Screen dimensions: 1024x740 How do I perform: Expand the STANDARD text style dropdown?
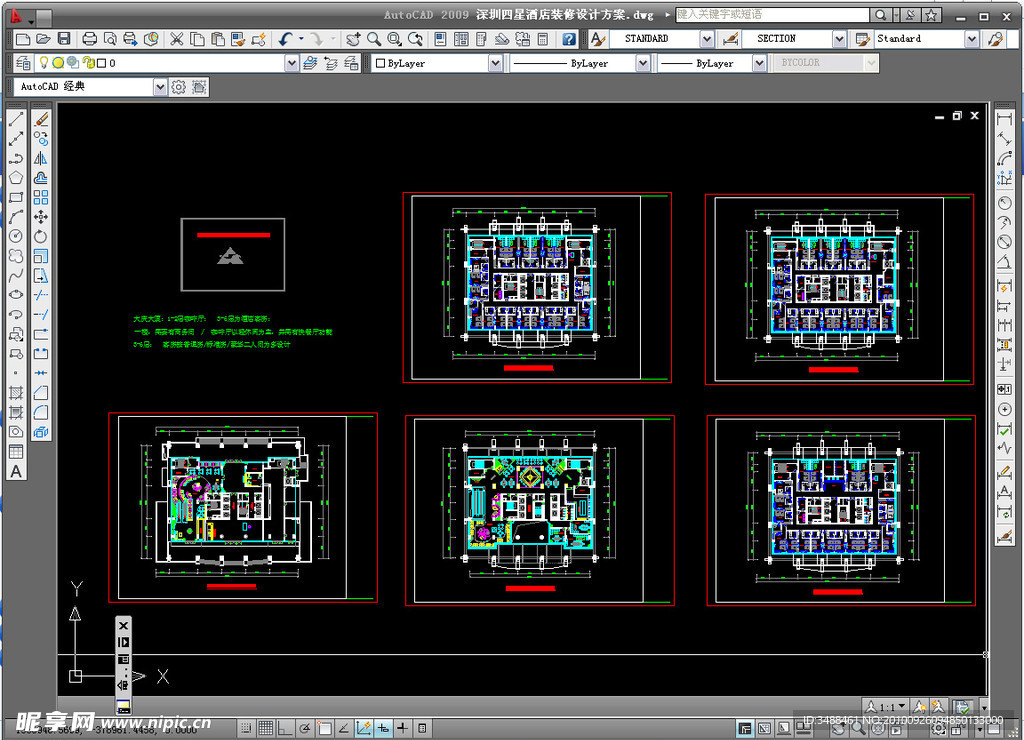coord(706,39)
